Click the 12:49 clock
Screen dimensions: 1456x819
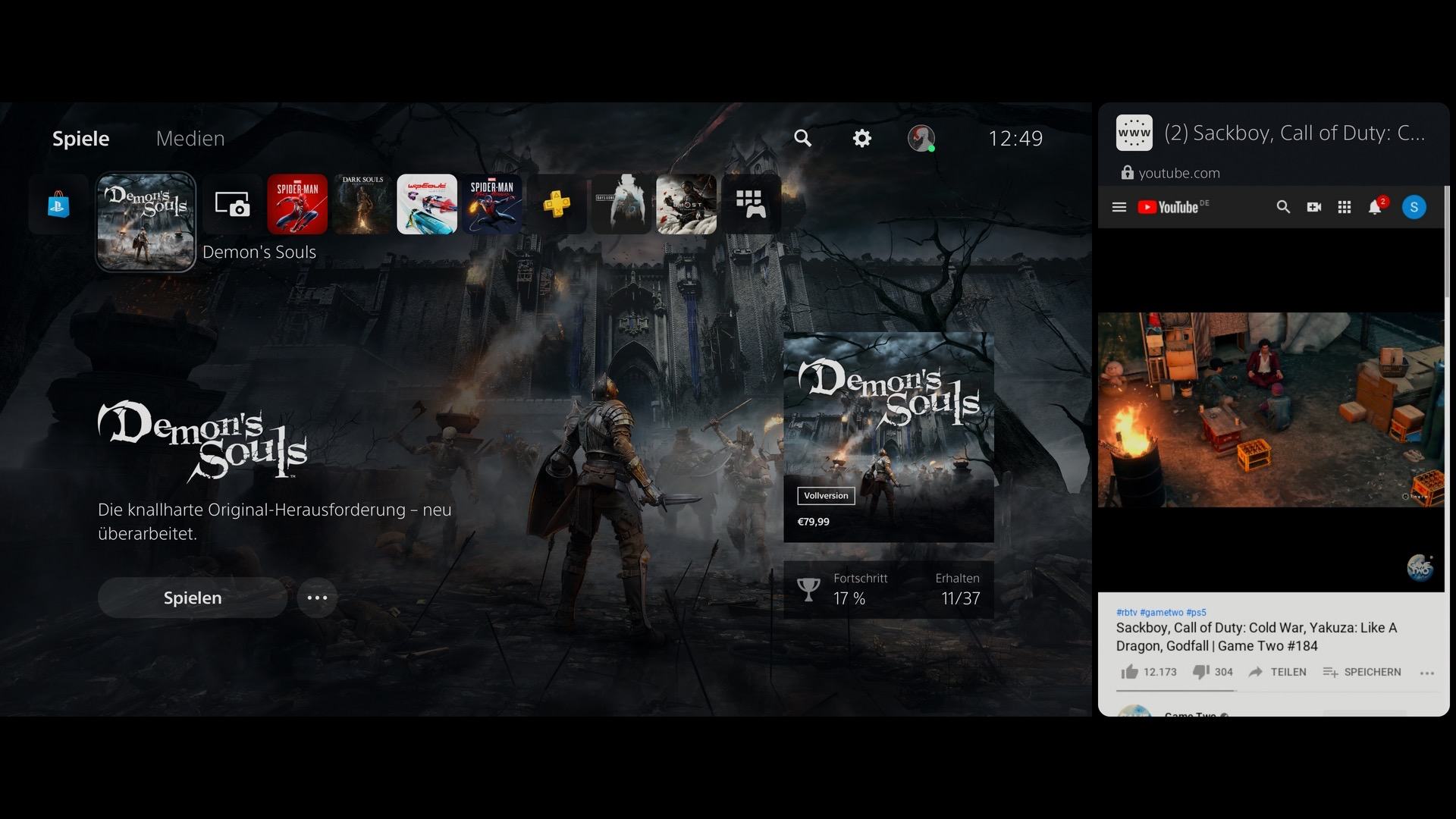[1015, 138]
